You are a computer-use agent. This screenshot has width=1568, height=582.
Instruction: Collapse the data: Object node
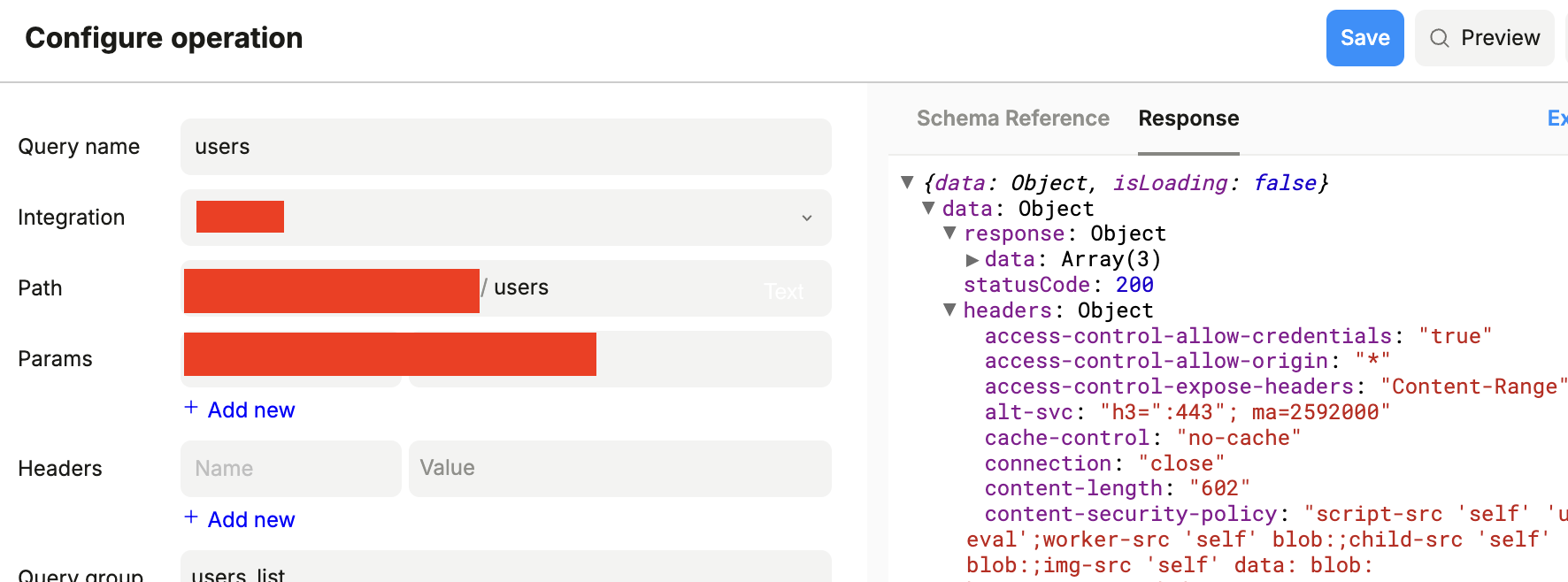tap(928, 208)
